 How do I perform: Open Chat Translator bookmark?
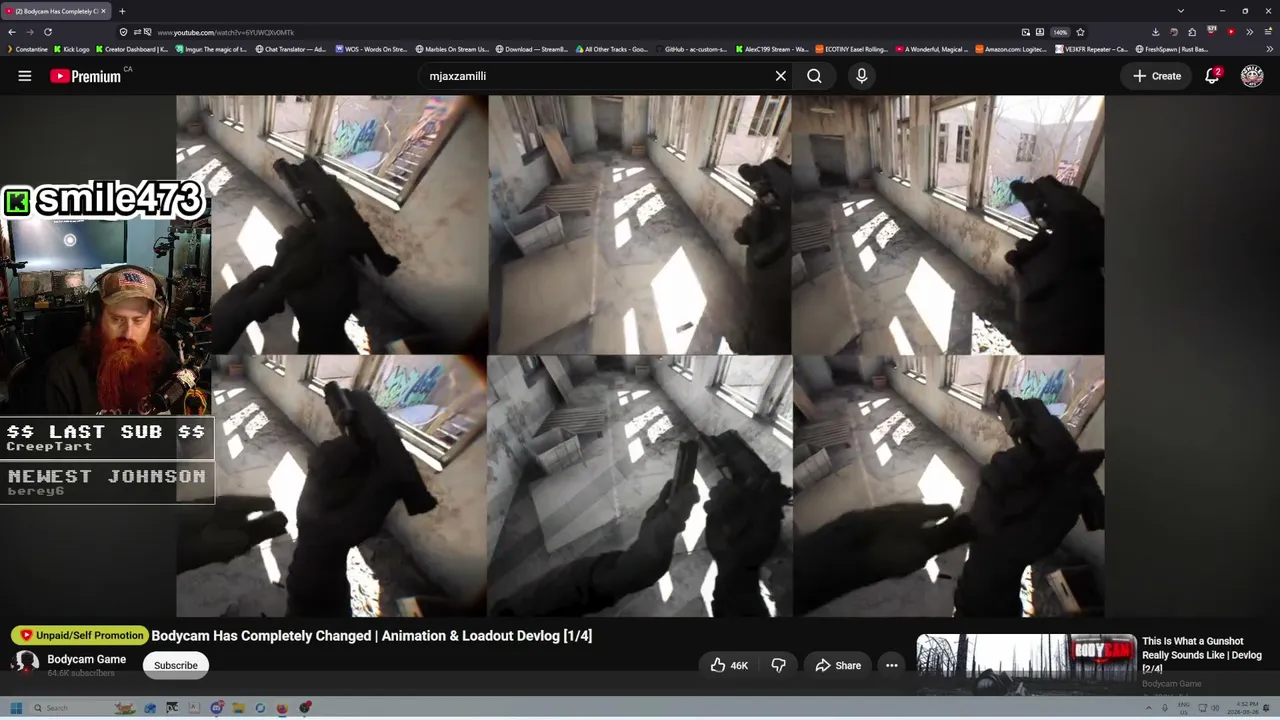coord(291,49)
